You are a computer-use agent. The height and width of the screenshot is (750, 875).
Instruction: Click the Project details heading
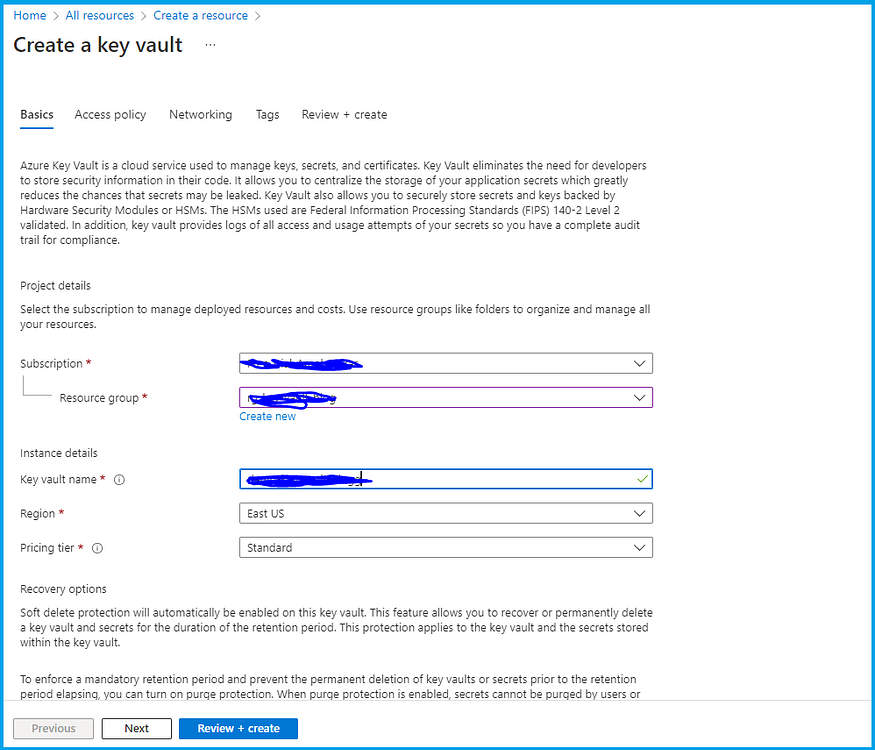tap(55, 286)
